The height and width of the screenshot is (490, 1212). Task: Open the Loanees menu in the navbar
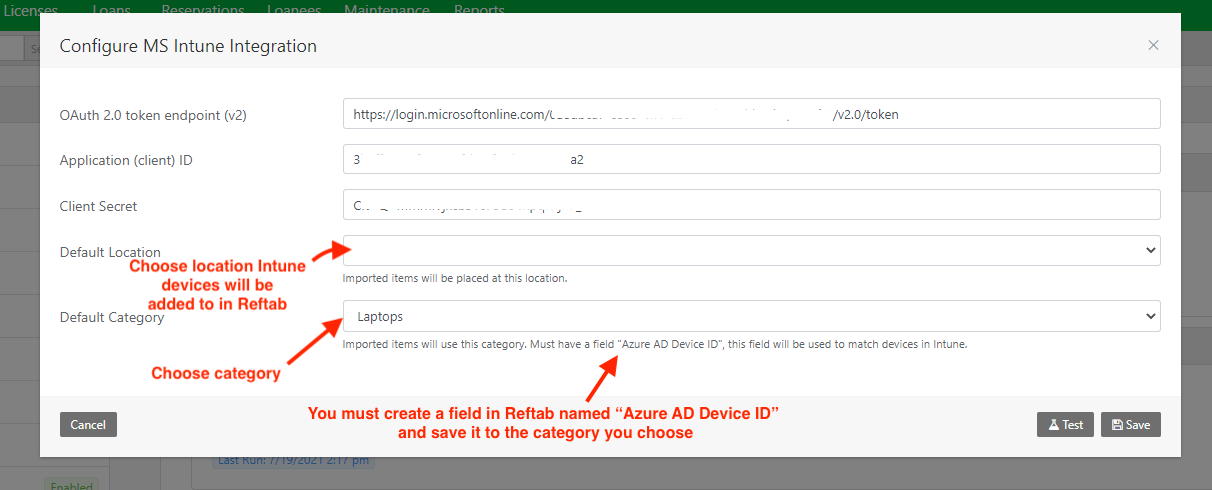(294, 9)
